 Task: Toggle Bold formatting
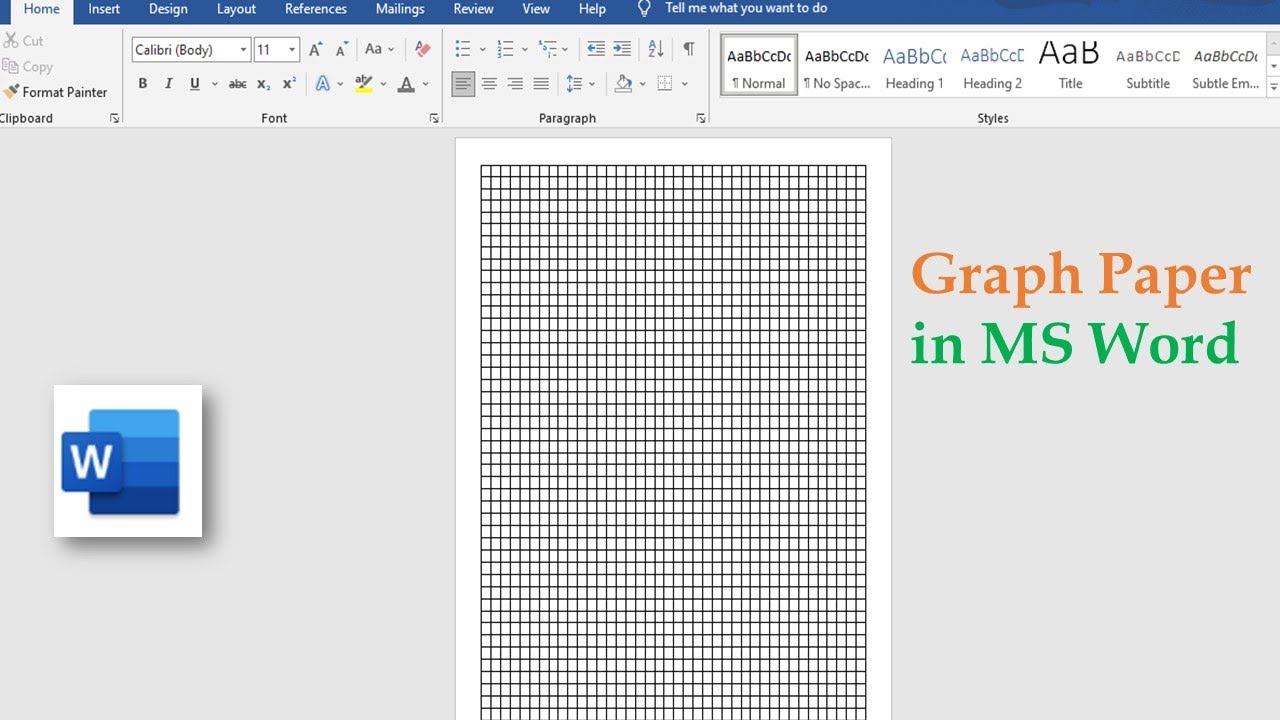click(142, 84)
